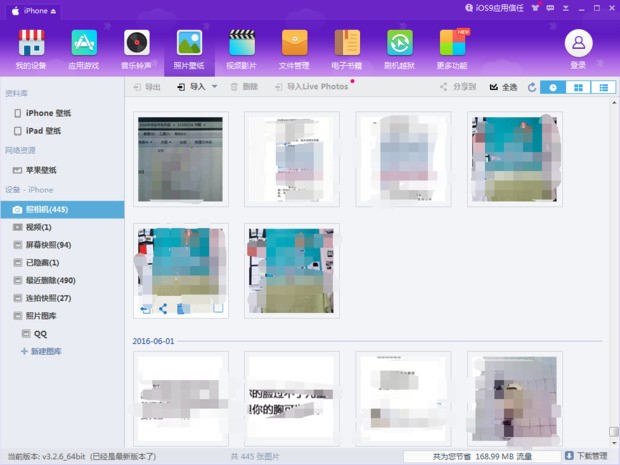Open 音乐铃声 music section

(x=136, y=49)
